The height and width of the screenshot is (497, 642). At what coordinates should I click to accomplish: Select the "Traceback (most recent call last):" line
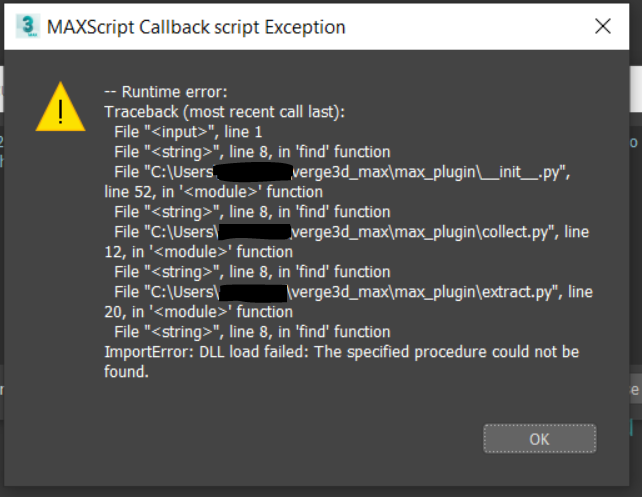[x=225, y=112]
